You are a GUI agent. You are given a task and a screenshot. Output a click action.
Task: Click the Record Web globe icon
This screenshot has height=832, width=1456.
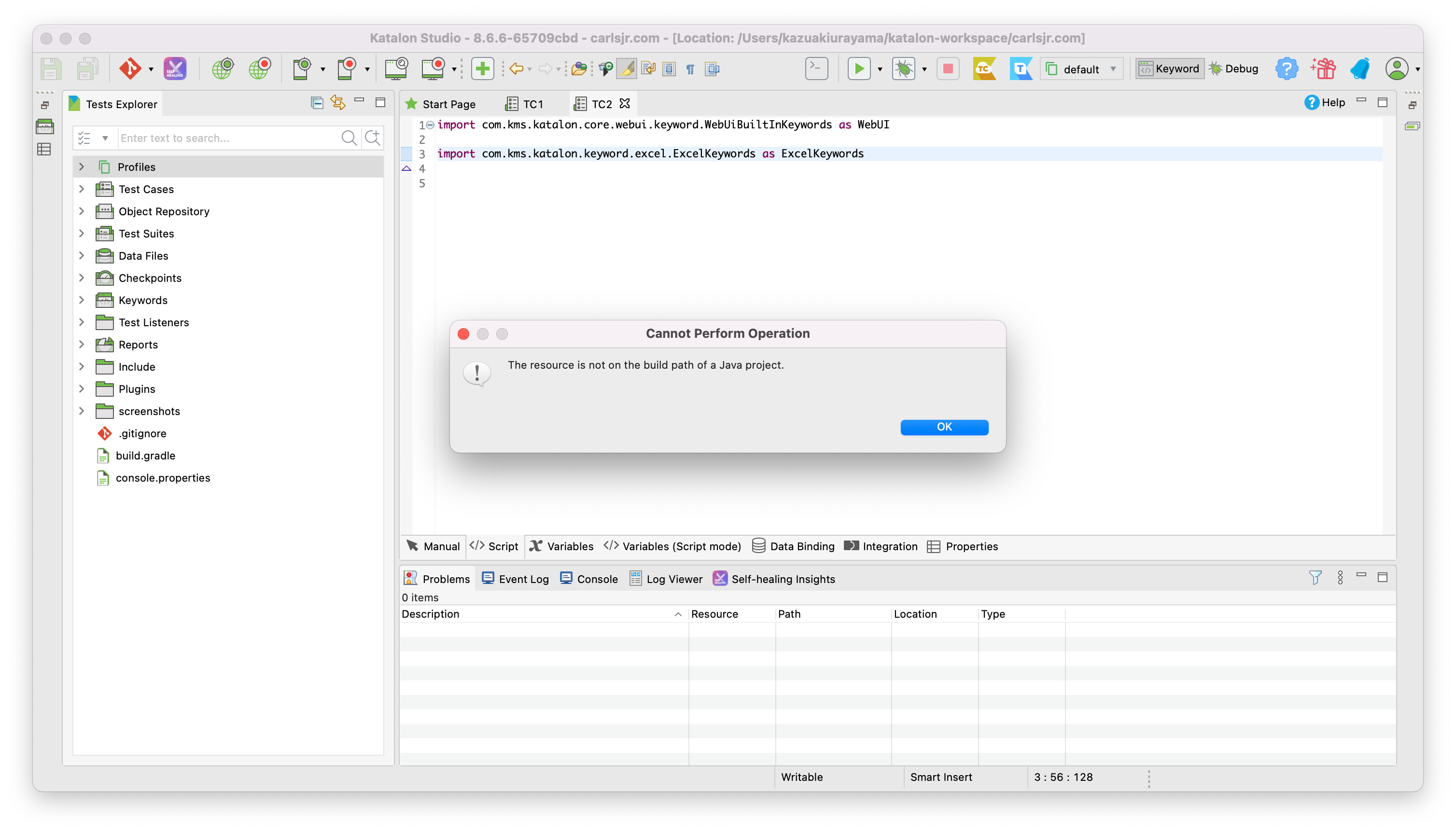click(x=259, y=69)
